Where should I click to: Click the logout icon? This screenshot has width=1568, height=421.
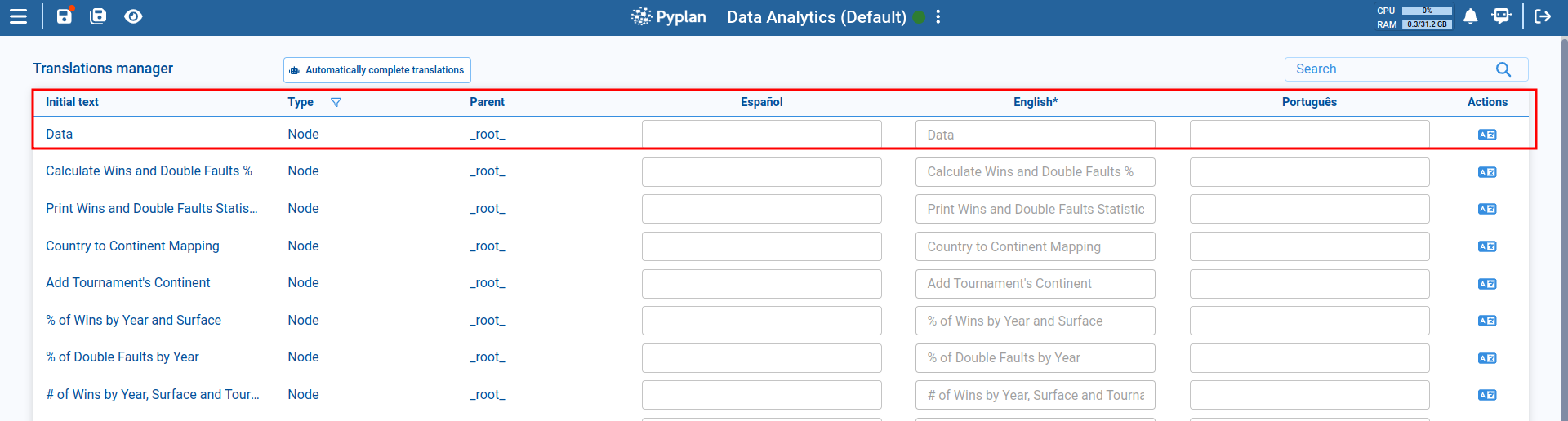1543,16
